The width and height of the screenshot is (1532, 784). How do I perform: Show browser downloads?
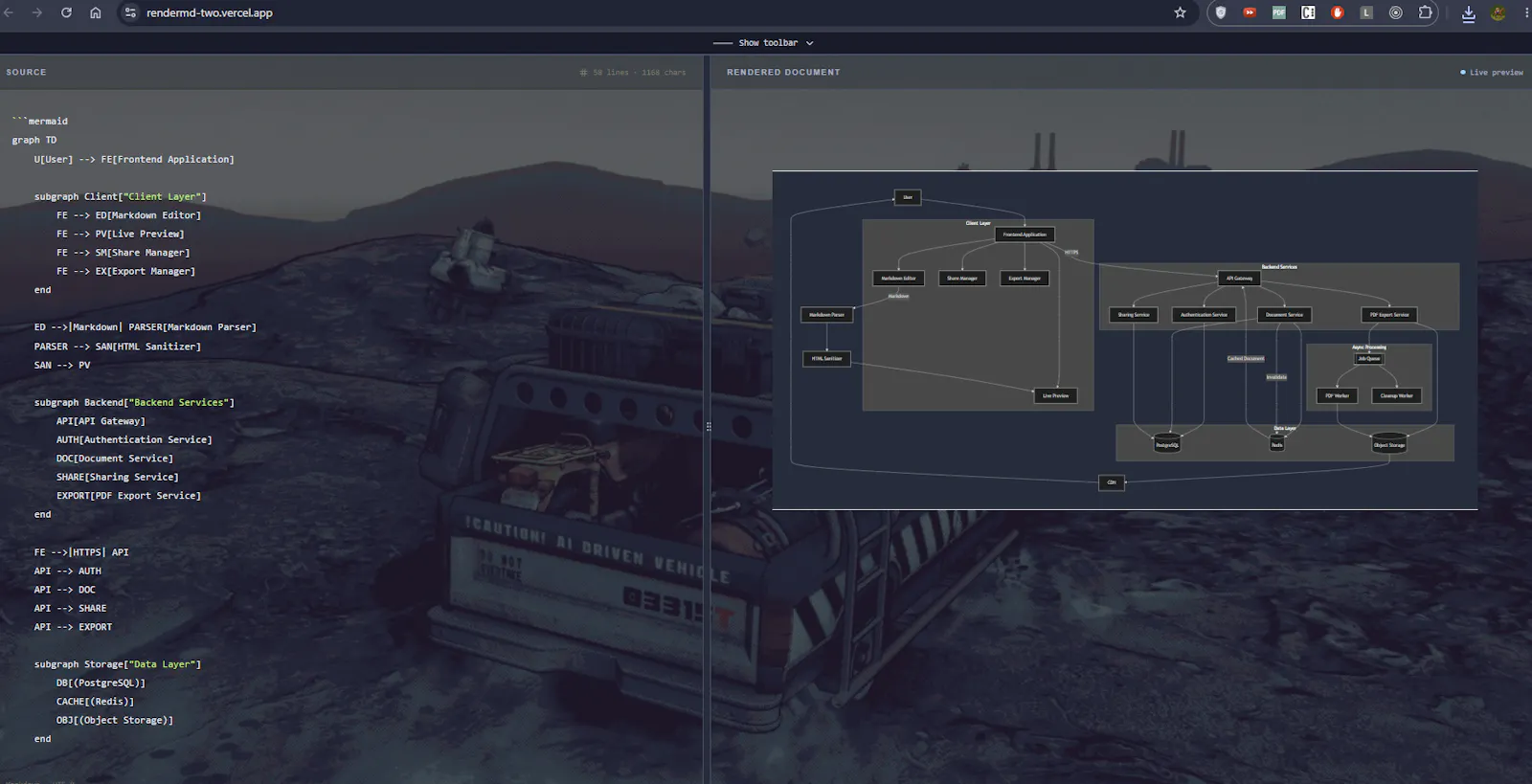(x=1469, y=12)
